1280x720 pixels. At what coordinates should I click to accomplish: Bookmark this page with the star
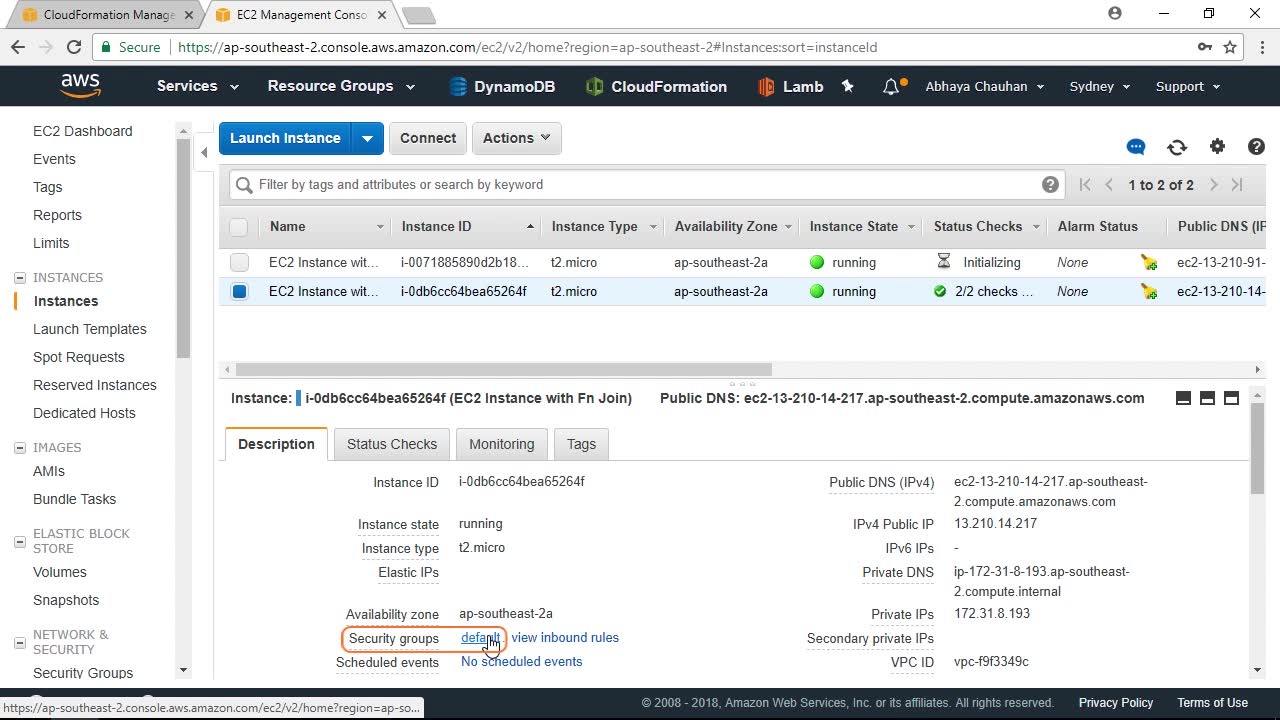[x=1230, y=47]
